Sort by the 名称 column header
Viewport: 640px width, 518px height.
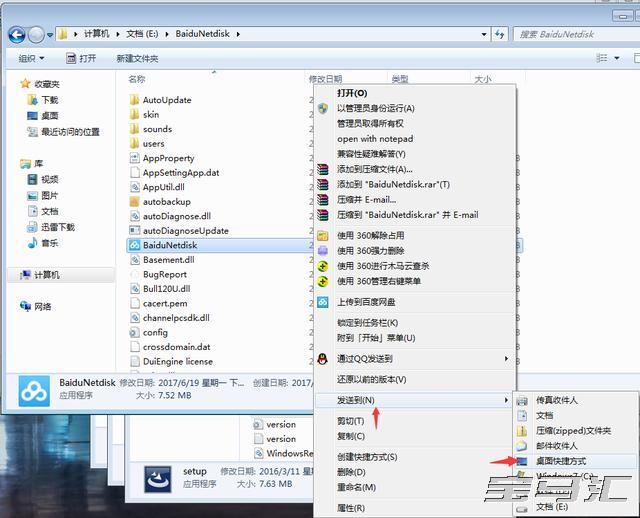point(137,79)
